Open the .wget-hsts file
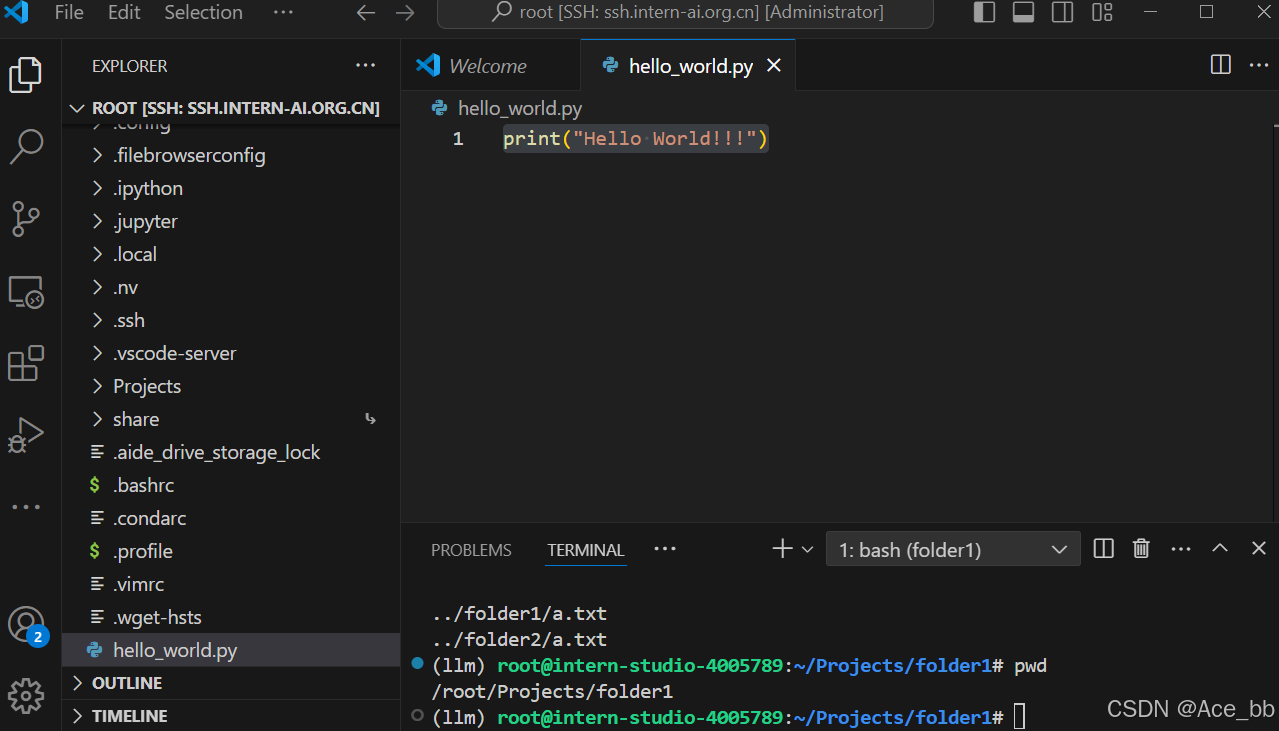 (231, 618)
